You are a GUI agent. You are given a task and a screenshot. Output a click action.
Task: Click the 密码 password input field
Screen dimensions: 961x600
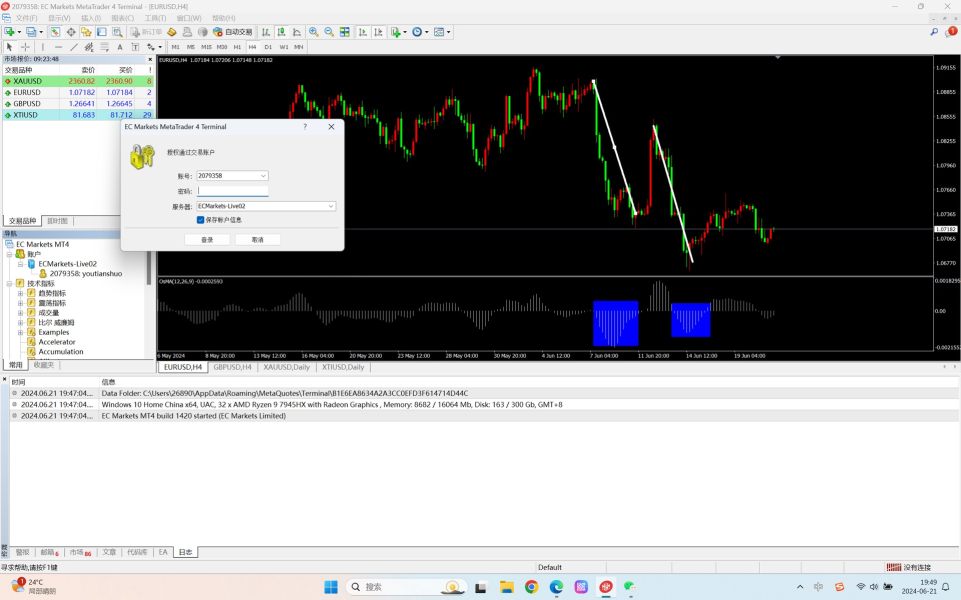[x=232, y=191]
